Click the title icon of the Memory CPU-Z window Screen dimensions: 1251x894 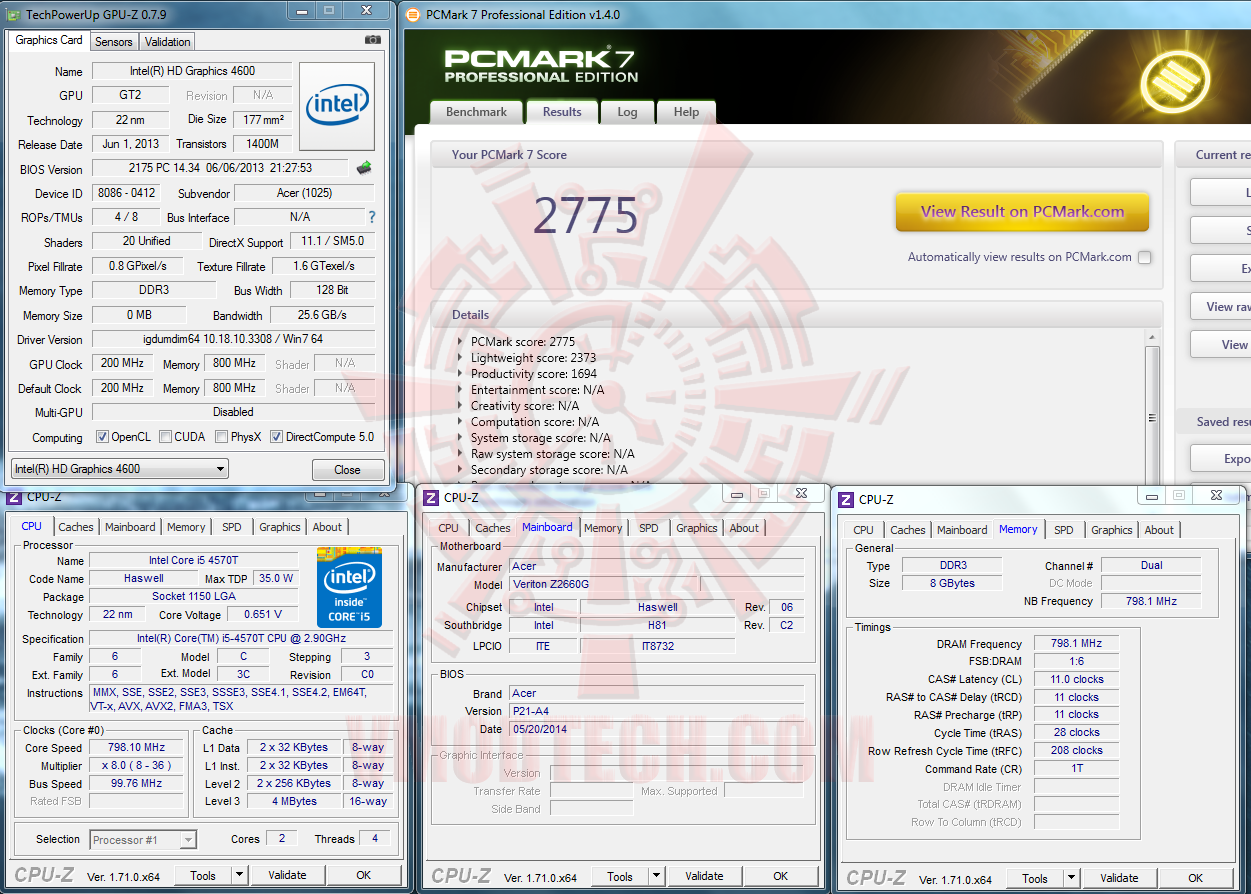click(x=846, y=499)
